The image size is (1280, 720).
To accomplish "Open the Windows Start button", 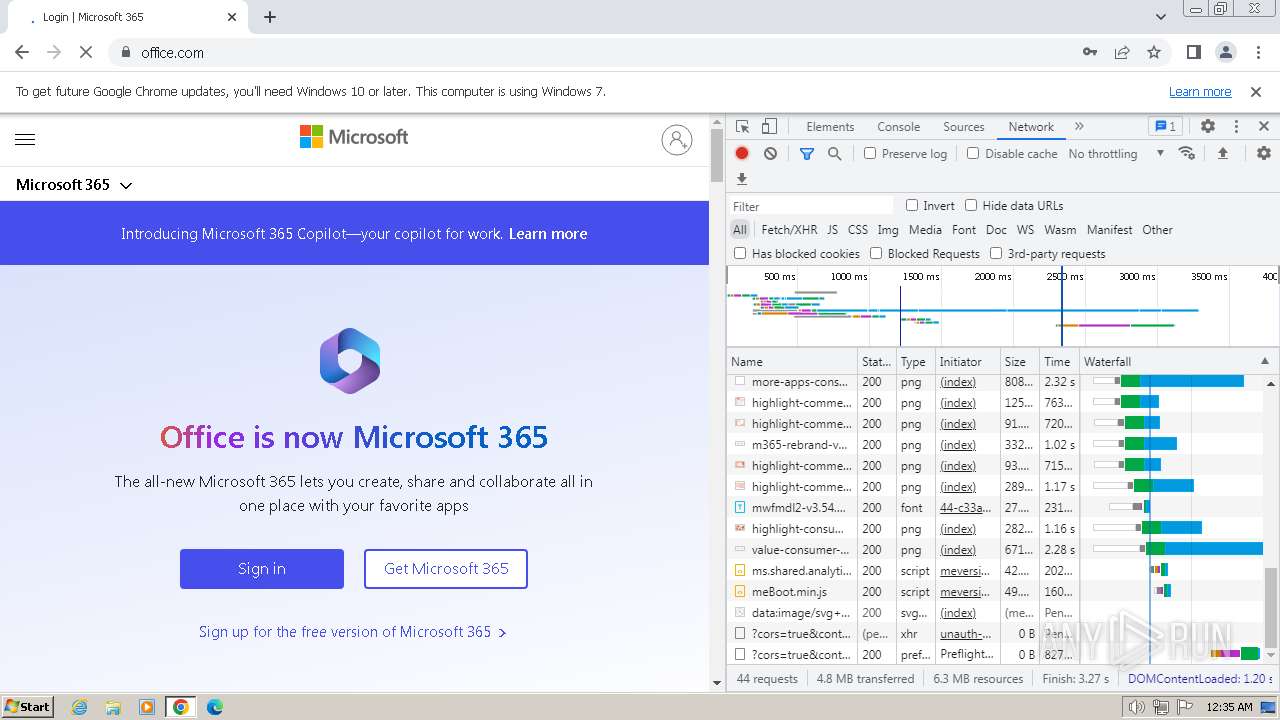I will pos(28,706).
